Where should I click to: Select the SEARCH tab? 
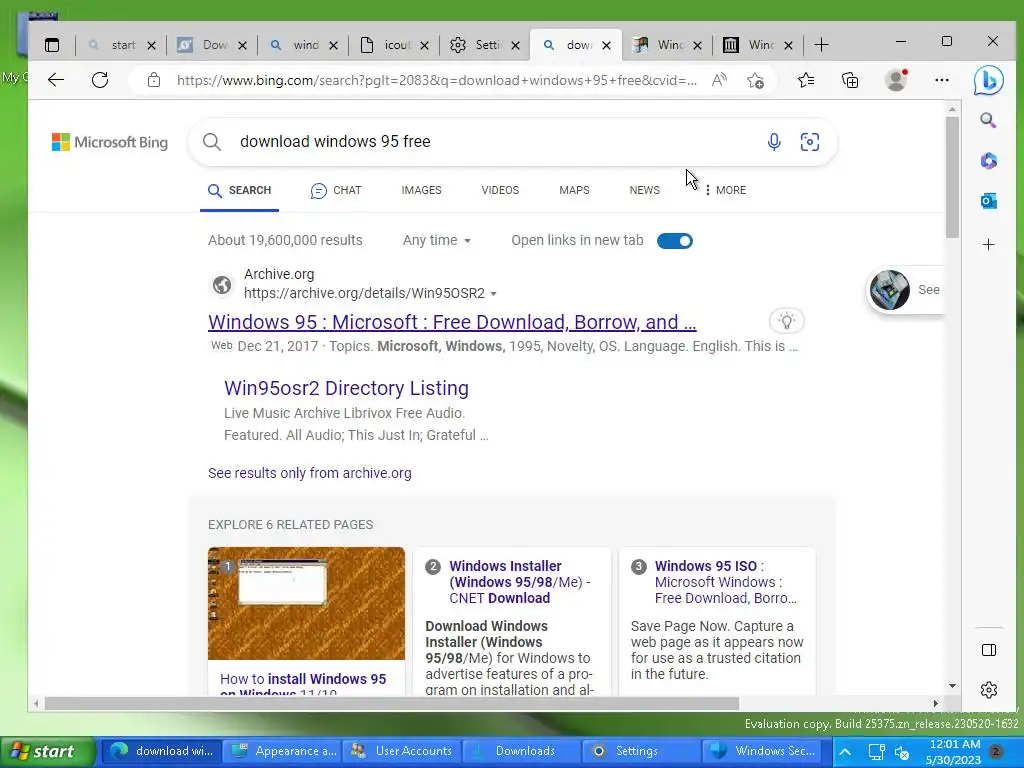(239, 190)
